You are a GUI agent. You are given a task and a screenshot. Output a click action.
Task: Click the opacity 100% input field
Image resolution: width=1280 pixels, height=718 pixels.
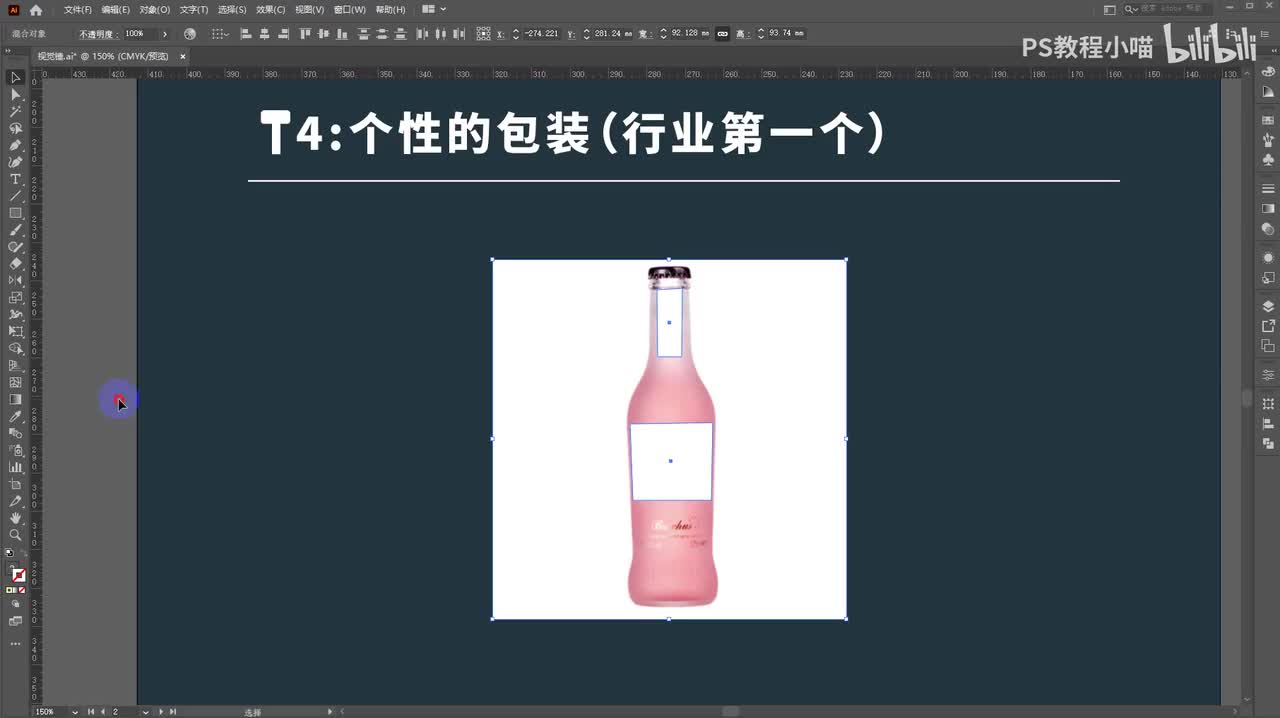[x=139, y=34]
